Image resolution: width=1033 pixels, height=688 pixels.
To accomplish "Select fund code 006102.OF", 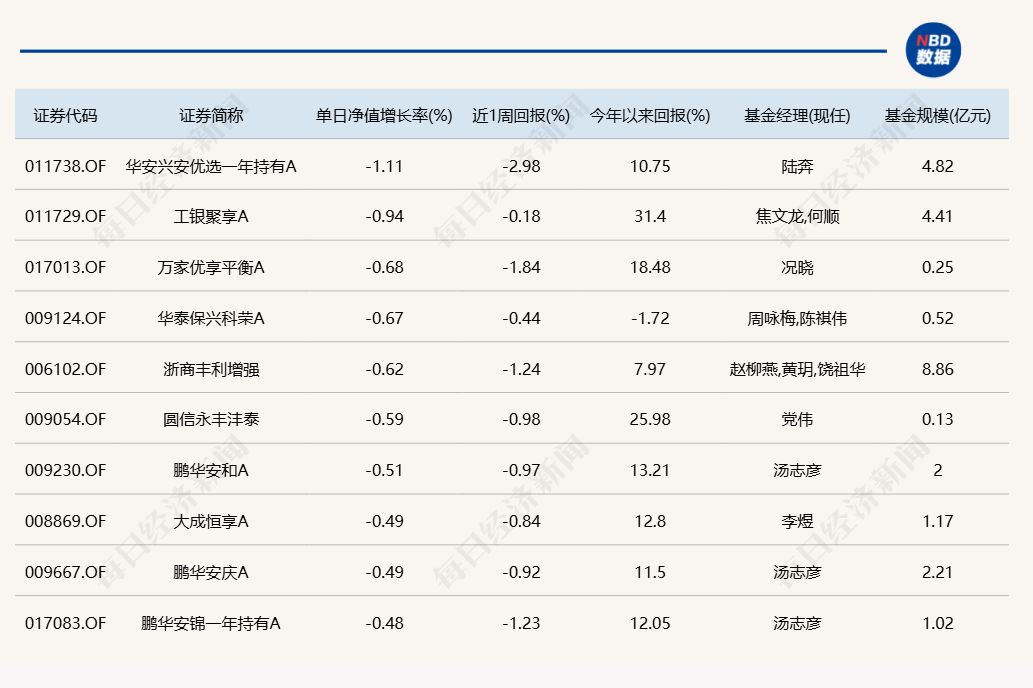I will [65, 369].
